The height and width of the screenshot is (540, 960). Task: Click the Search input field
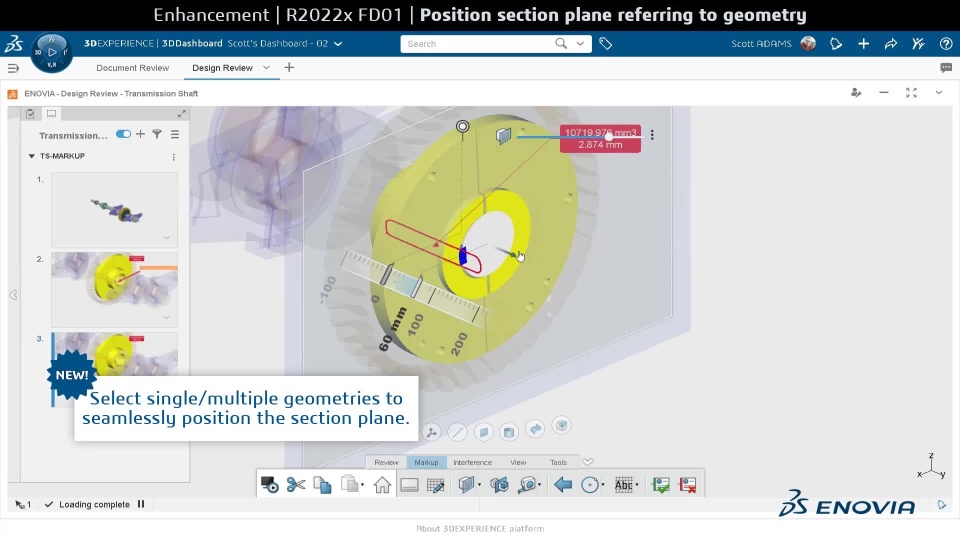(x=478, y=43)
